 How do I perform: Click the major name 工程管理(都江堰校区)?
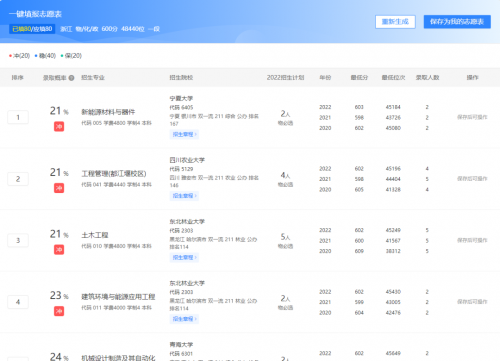(114, 174)
